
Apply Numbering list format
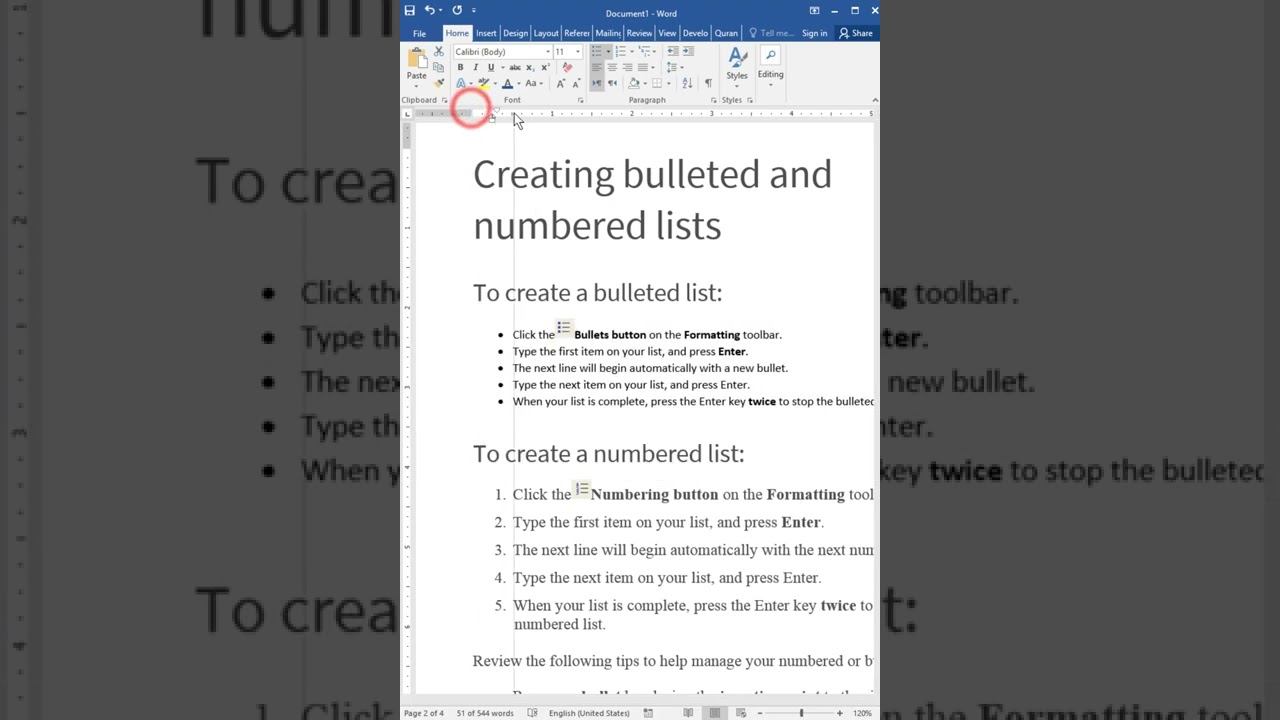[621, 51]
